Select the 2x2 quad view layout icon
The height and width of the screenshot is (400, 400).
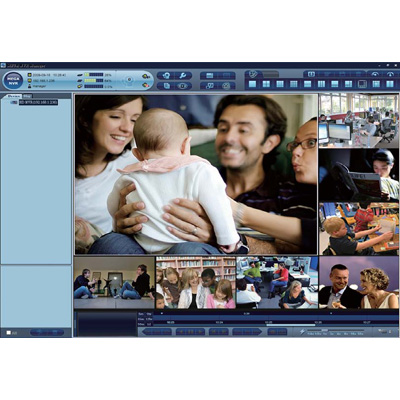pyautogui.click(x=266, y=84)
